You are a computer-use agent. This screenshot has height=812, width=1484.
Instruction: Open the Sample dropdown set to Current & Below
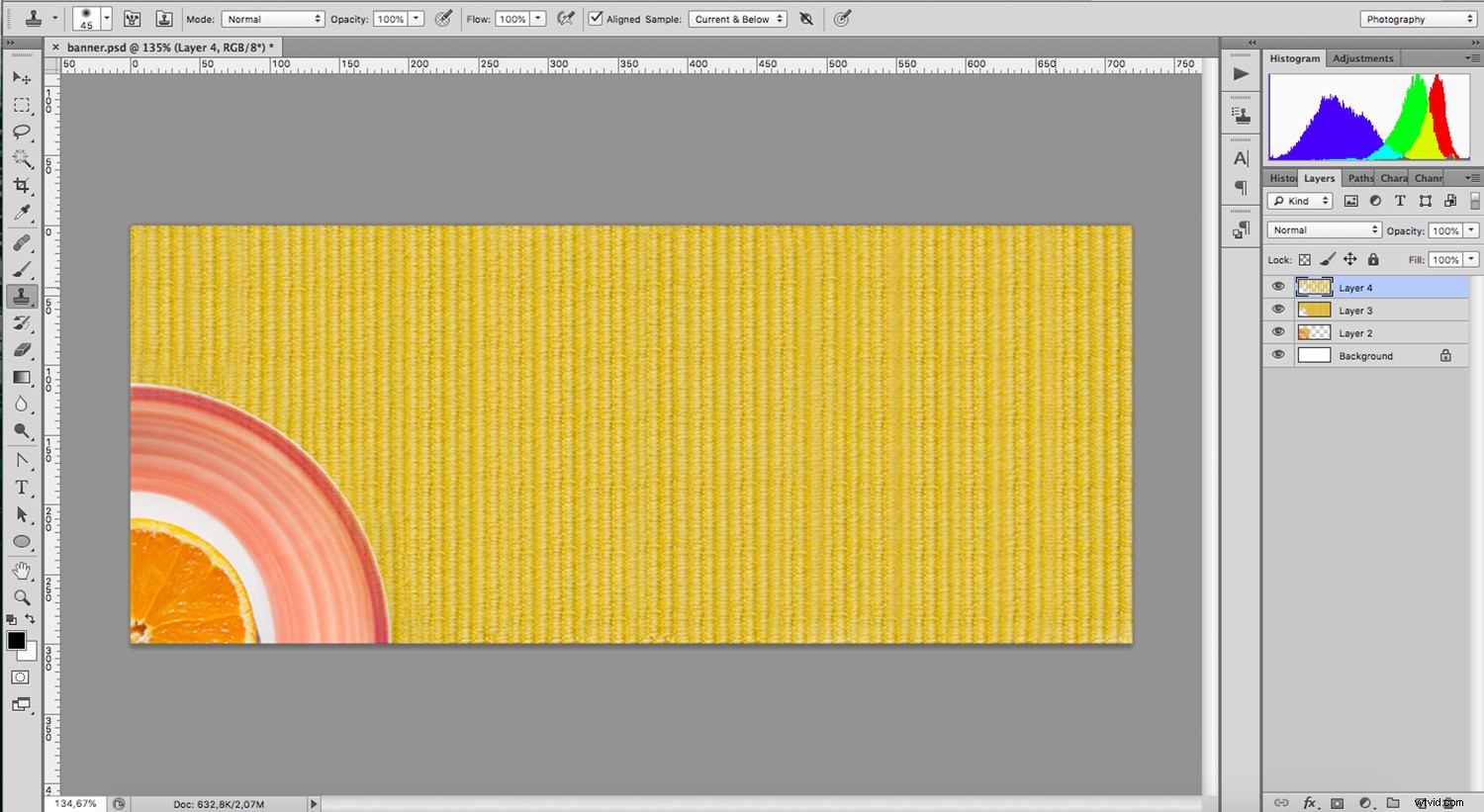(x=737, y=18)
